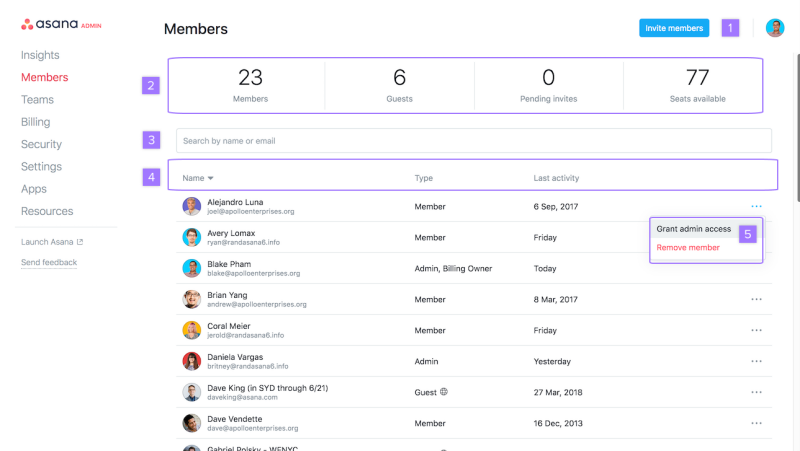Click the 0 Pending invites stat

pyautogui.click(x=548, y=85)
